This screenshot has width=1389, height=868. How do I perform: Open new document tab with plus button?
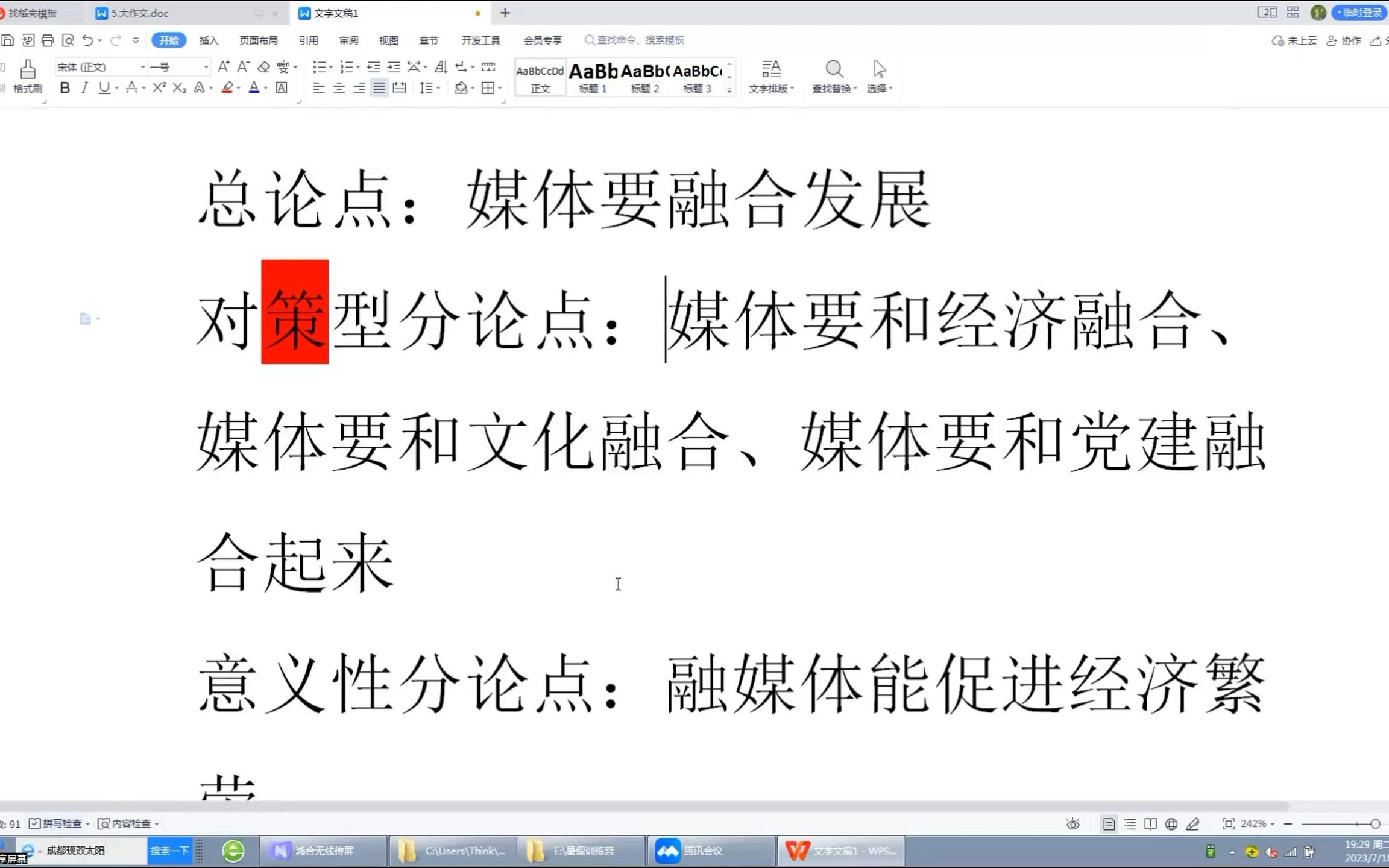click(x=505, y=13)
